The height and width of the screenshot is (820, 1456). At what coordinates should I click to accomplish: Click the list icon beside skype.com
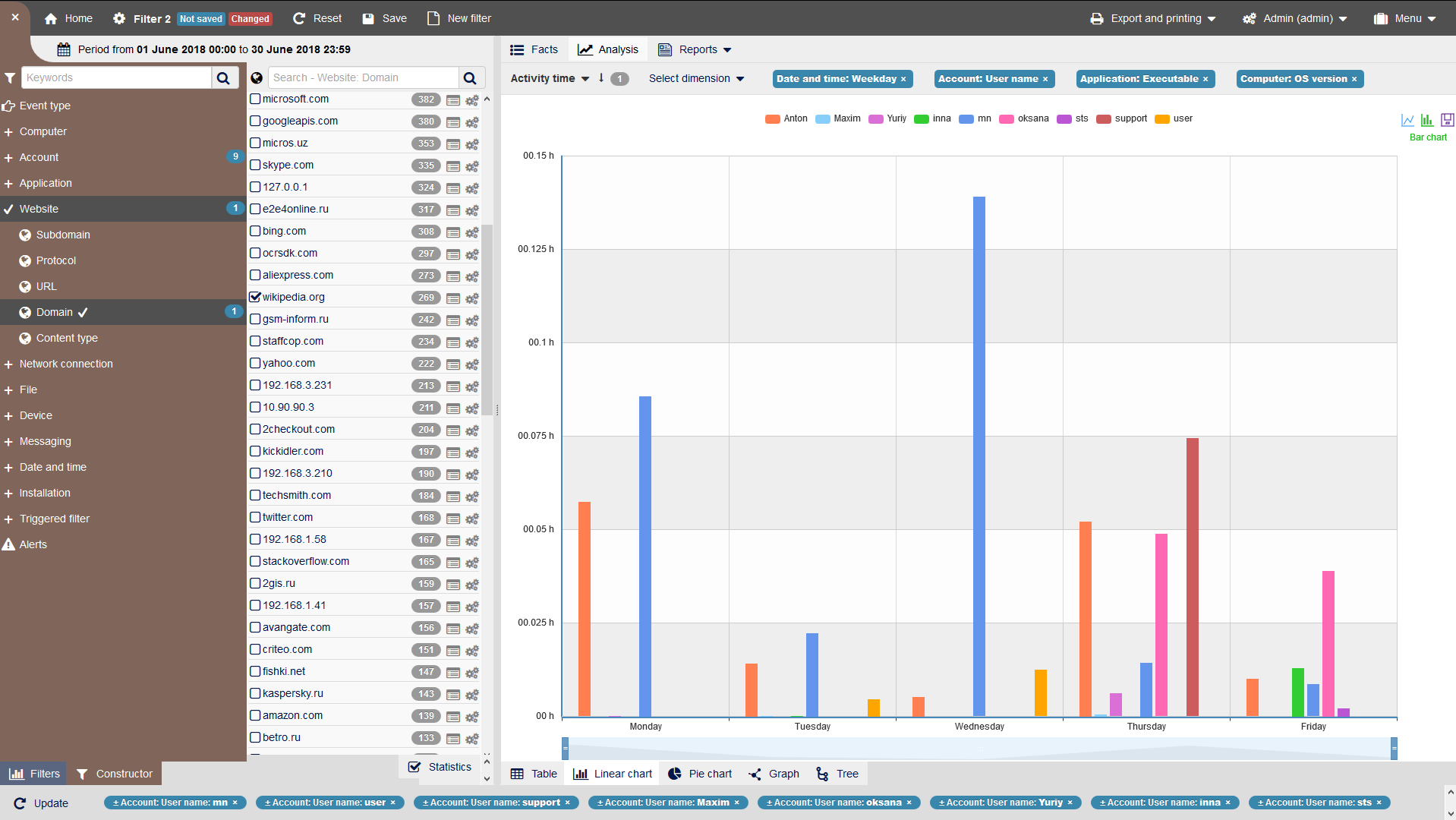tap(453, 166)
